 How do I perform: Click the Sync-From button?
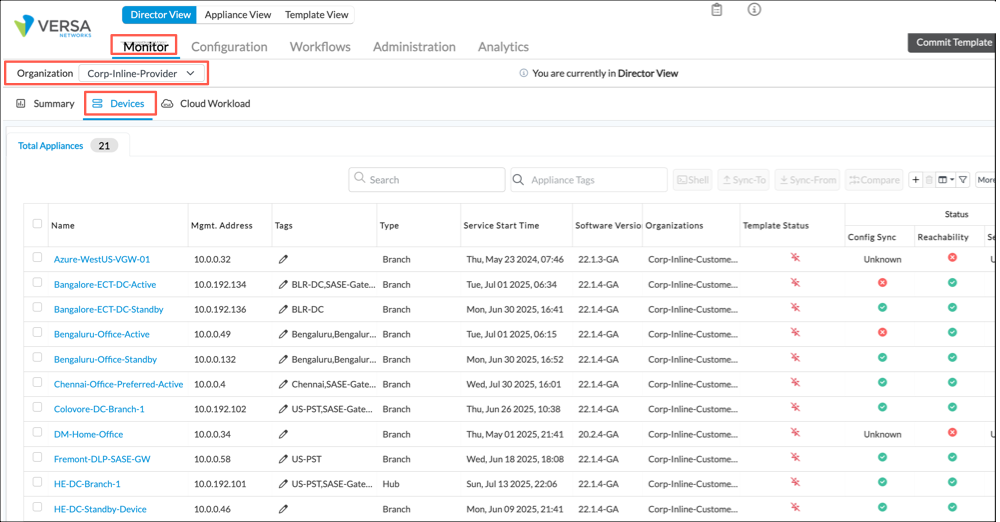pos(807,180)
